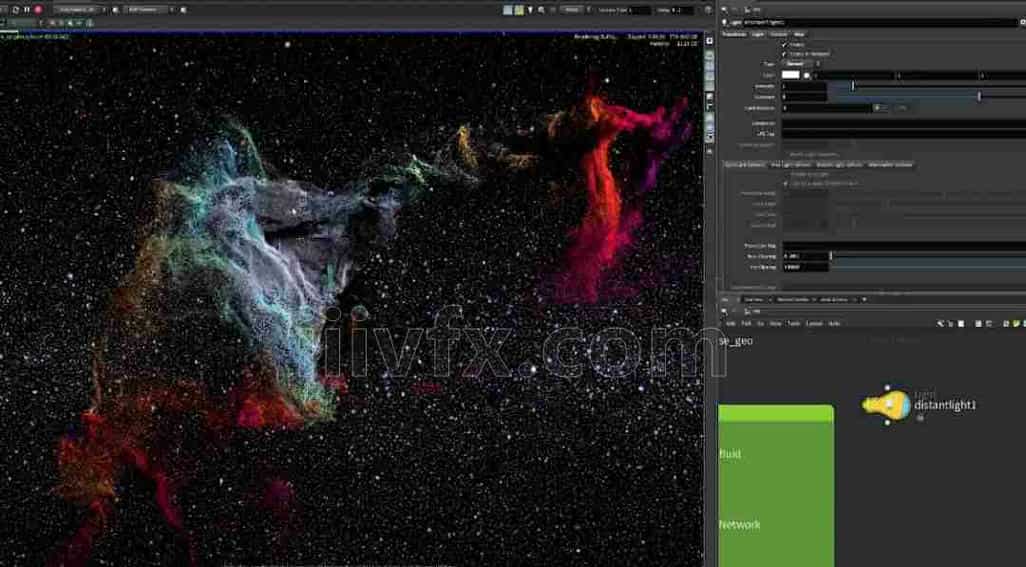Click the list-view icon in network toolbar

[x=978, y=323]
